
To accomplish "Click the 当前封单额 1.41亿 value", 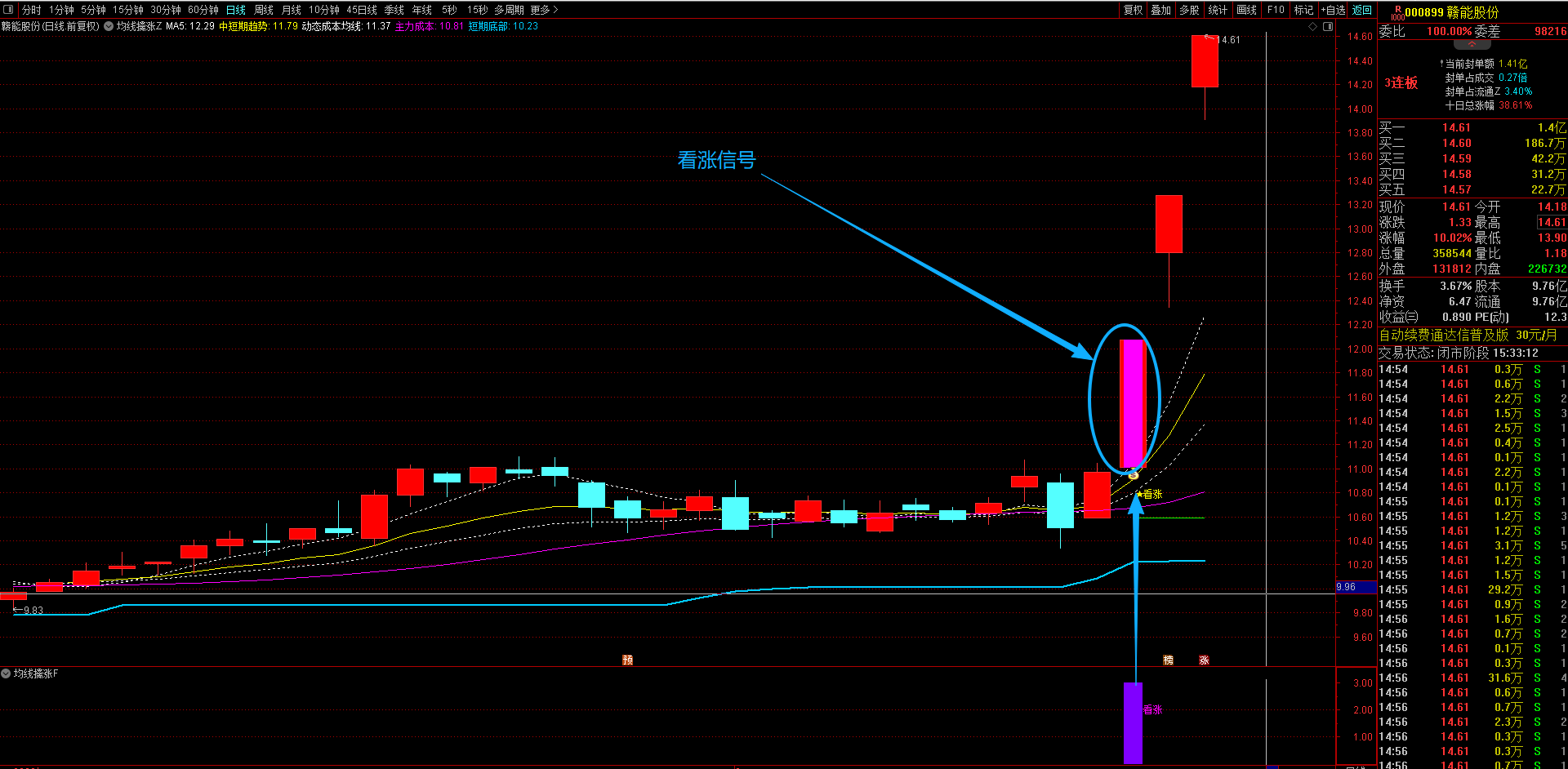I will click(1512, 64).
